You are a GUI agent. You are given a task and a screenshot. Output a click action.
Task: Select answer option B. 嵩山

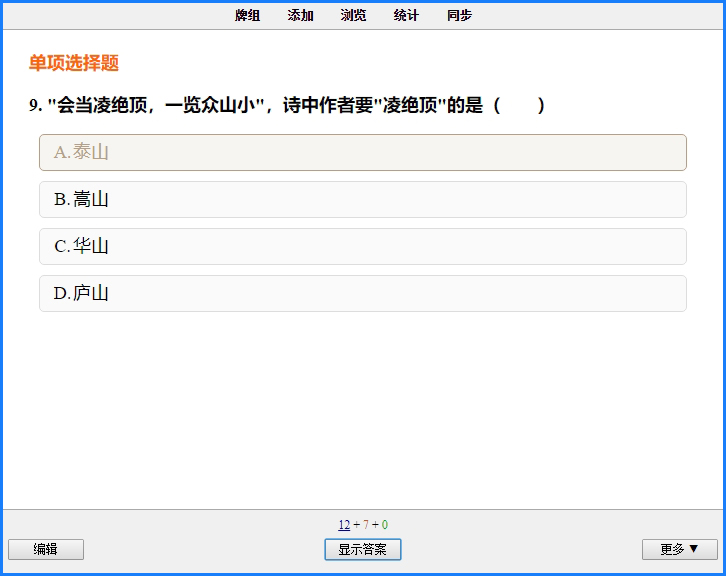tap(363, 200)
